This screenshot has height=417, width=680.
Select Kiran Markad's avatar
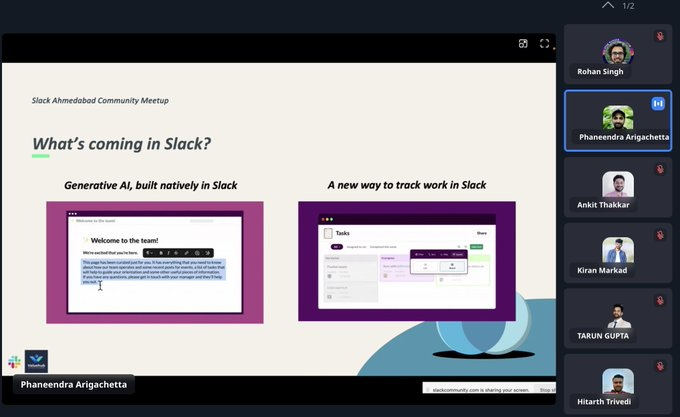[x=618, y=250]
